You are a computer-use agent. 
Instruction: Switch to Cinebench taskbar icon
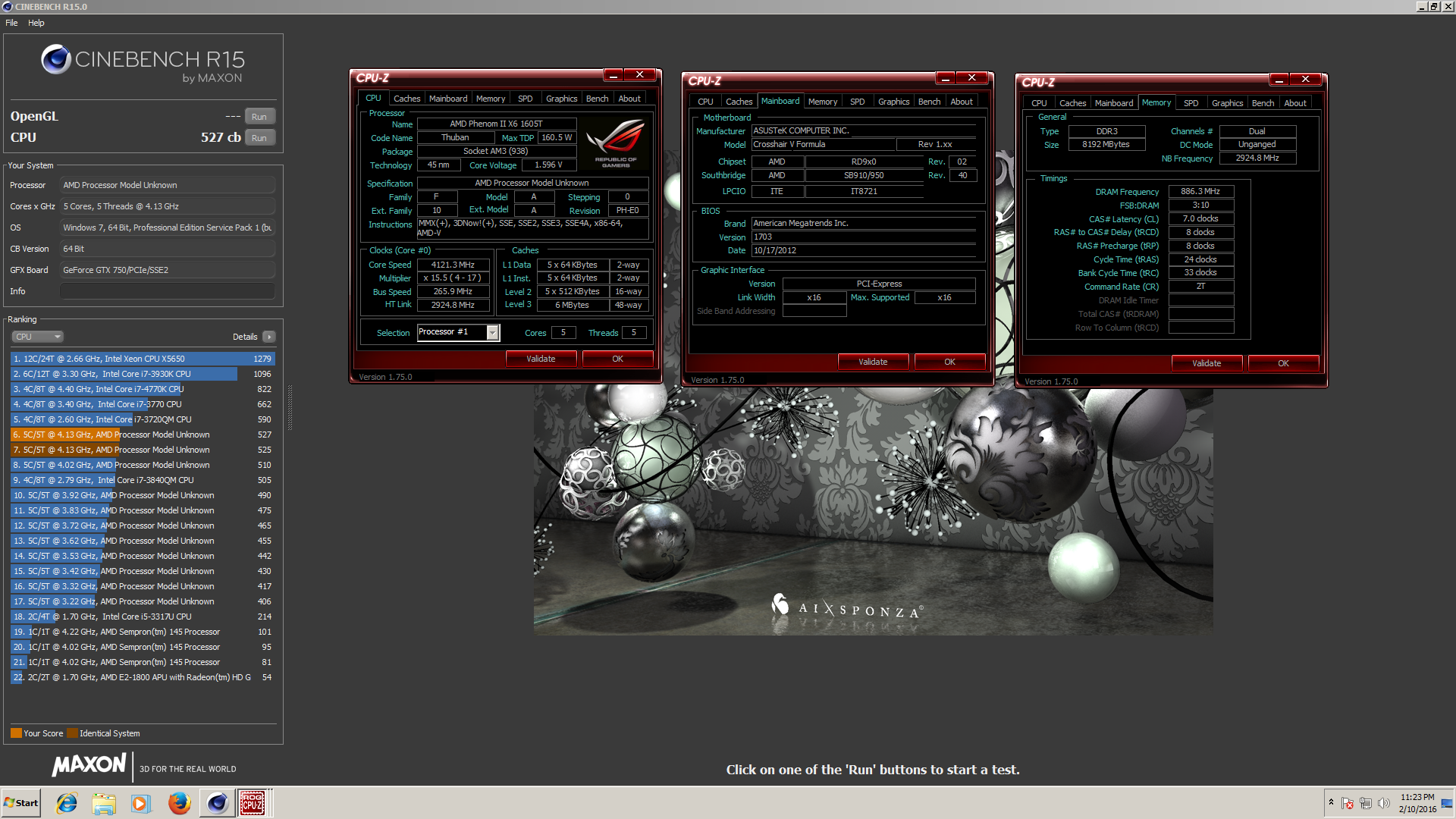[x=217, y=803]
